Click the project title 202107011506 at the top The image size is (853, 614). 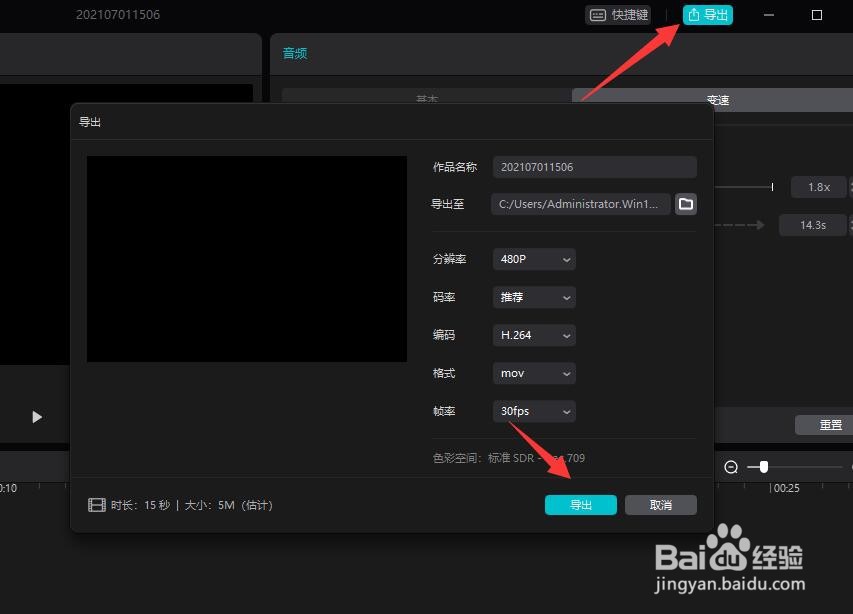tap(118, 15)
